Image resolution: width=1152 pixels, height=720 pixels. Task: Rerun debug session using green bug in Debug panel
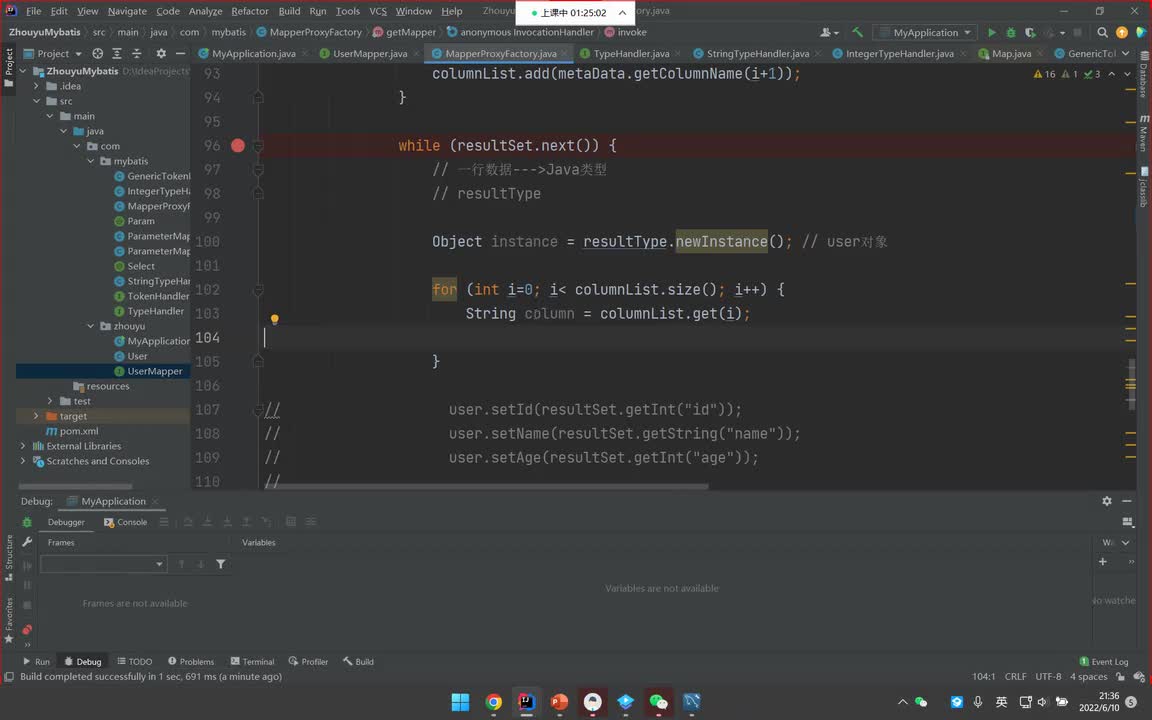[27, 522]
